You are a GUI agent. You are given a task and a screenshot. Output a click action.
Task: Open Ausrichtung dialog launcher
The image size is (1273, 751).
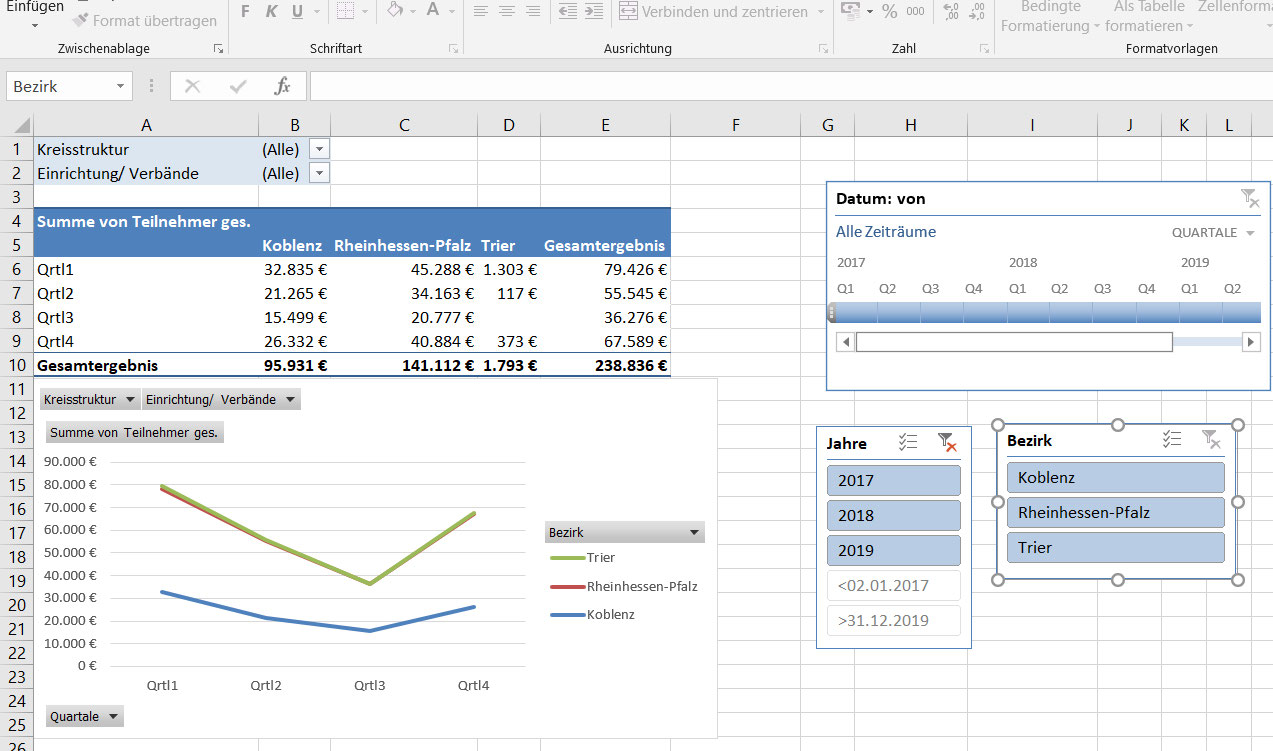(x=824, y=48)
